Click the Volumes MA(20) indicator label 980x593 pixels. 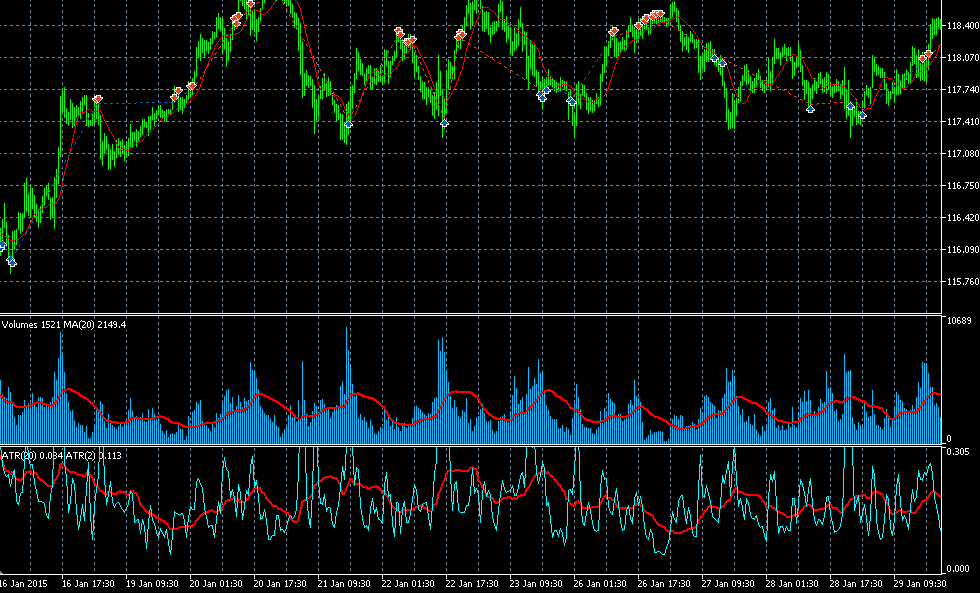click(x=64, y=324)
